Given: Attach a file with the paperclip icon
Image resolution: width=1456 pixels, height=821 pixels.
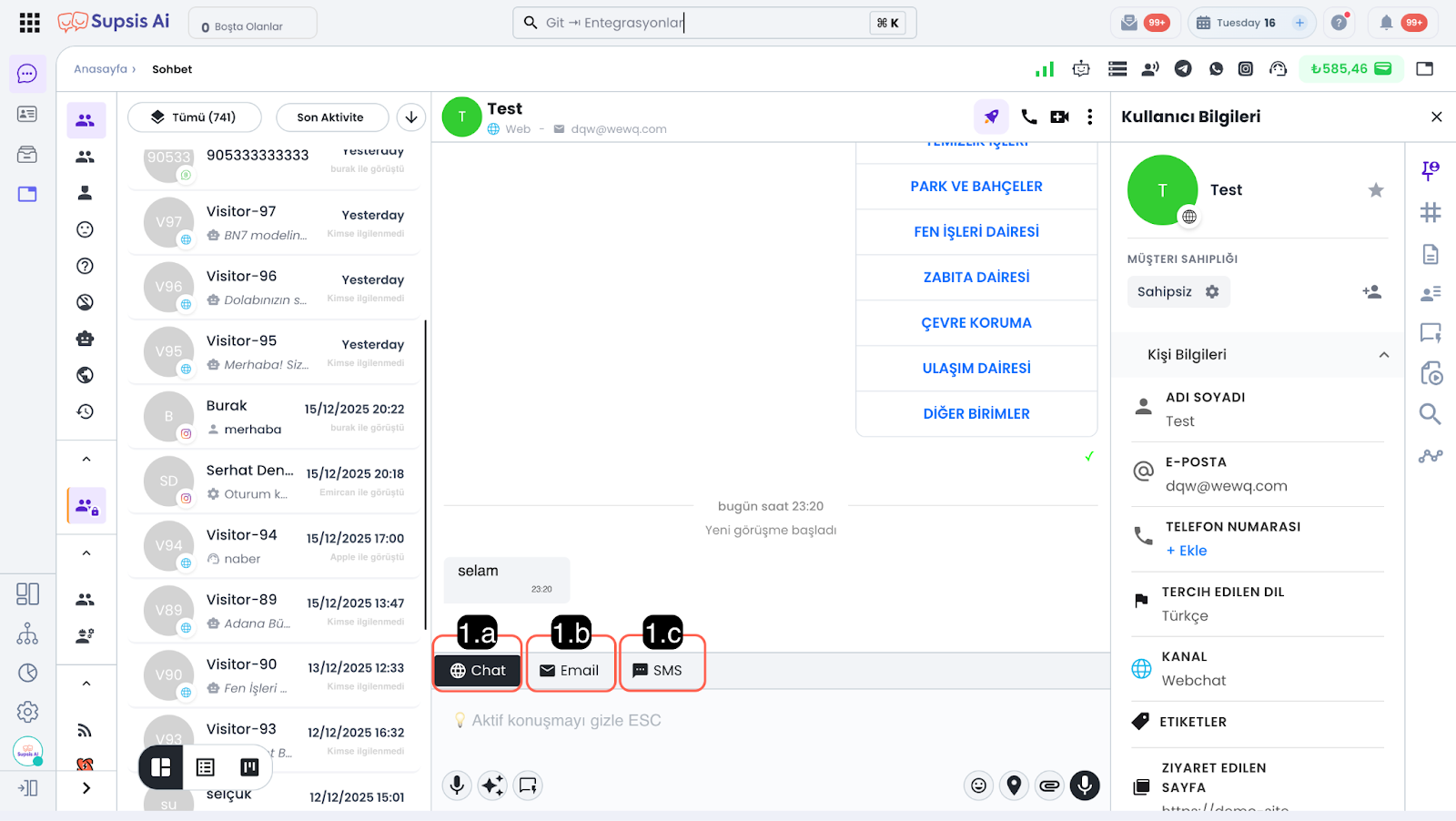Looking at the screenshot, I should (1049, 786).
